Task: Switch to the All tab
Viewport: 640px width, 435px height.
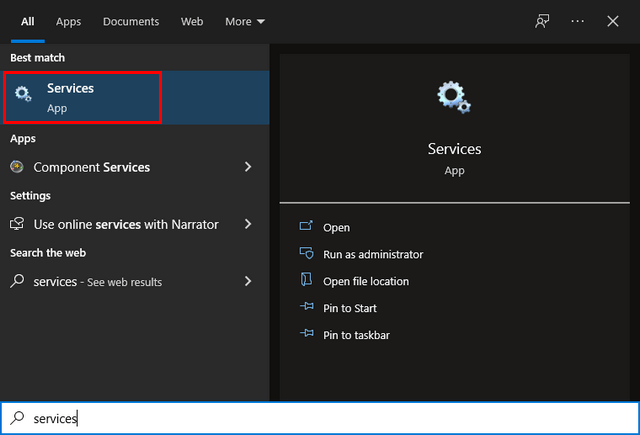Action: pyautogui.click(x=28, y=21)
